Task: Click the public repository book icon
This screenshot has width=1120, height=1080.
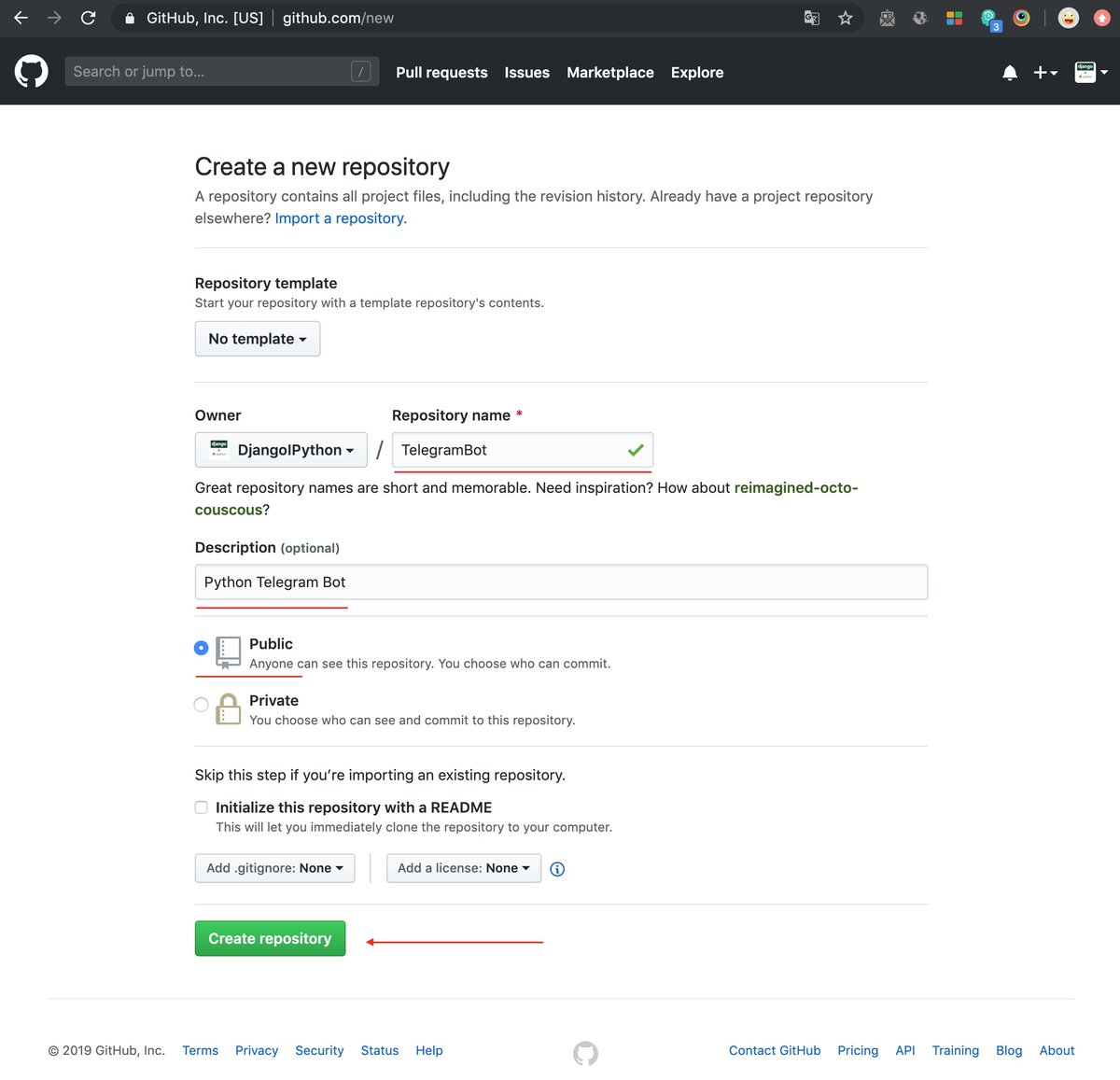Action: point(228,652)
